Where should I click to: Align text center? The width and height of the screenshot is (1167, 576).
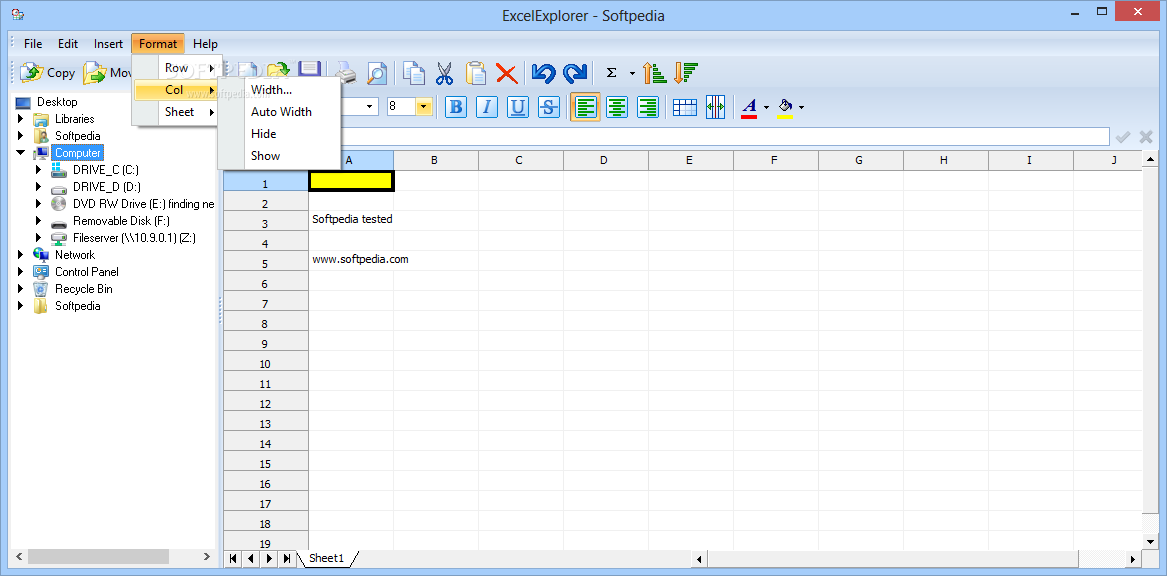(617, 107)
